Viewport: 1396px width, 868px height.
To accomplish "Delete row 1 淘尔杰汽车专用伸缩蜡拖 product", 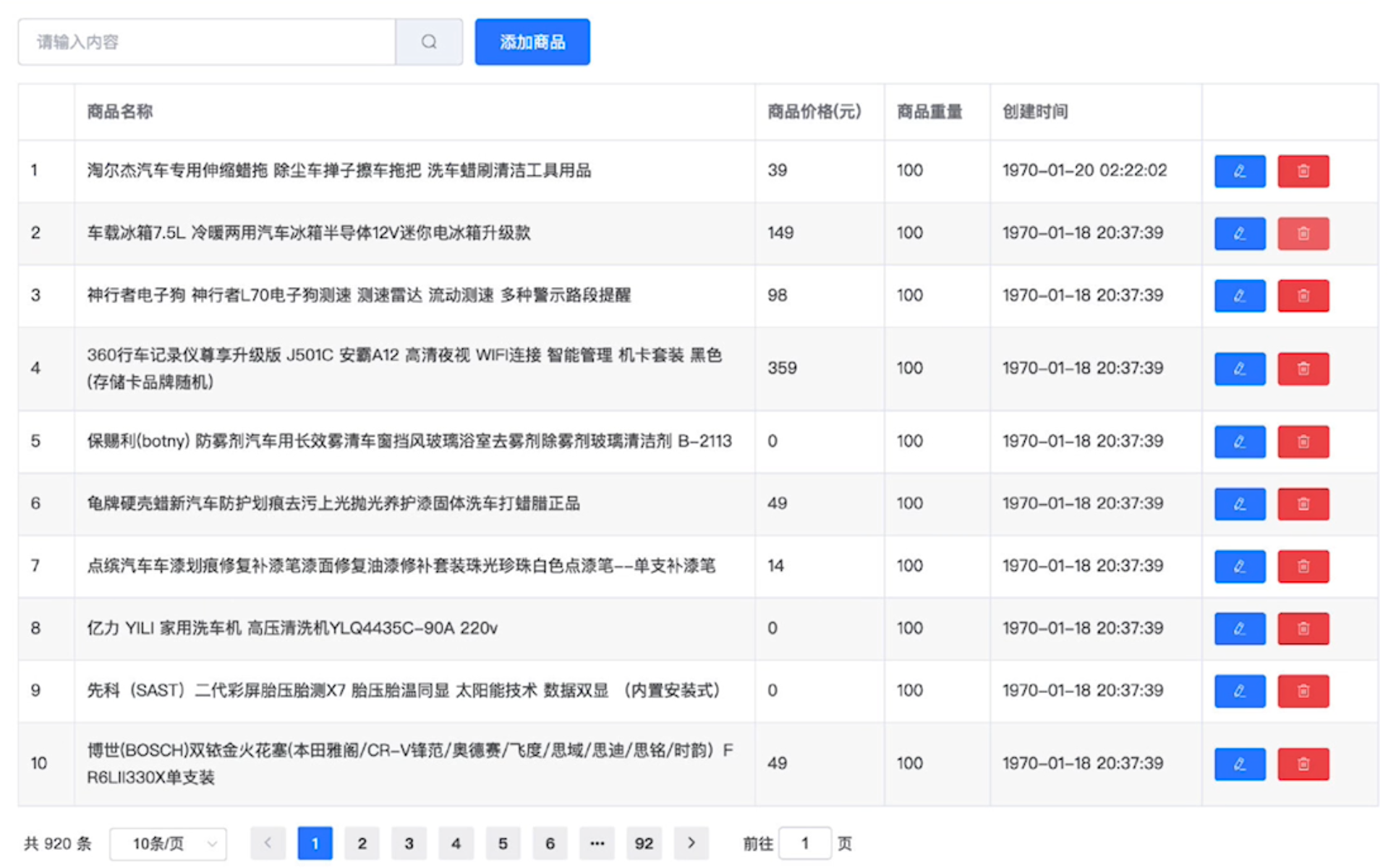I will pyautogui.click(x=1303, y=171).
